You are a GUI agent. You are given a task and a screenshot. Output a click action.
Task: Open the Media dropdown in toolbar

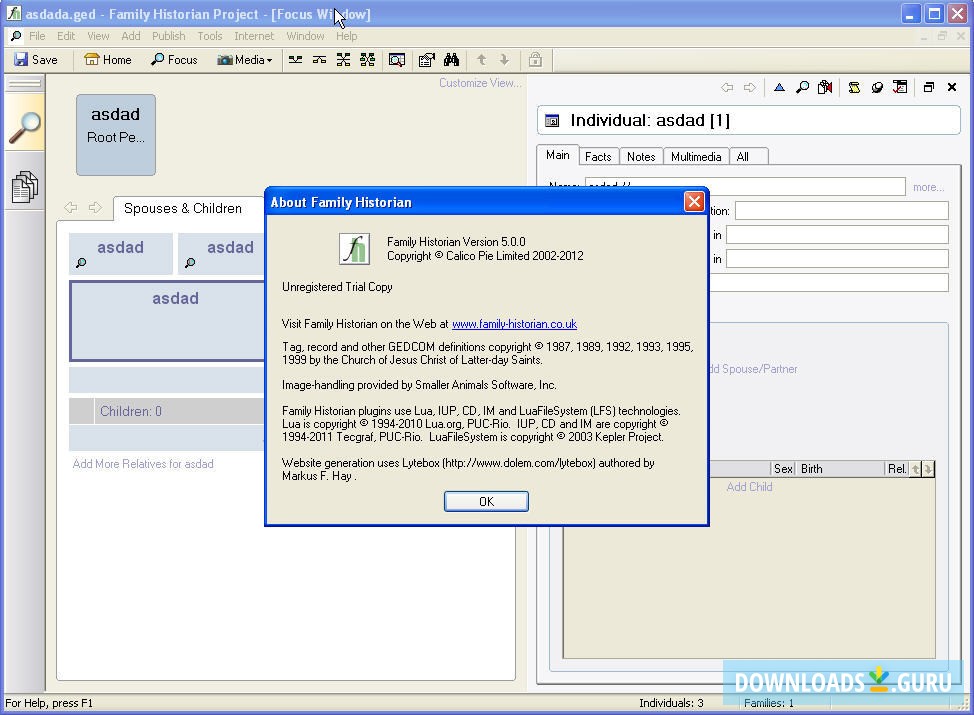coord(245,60)
